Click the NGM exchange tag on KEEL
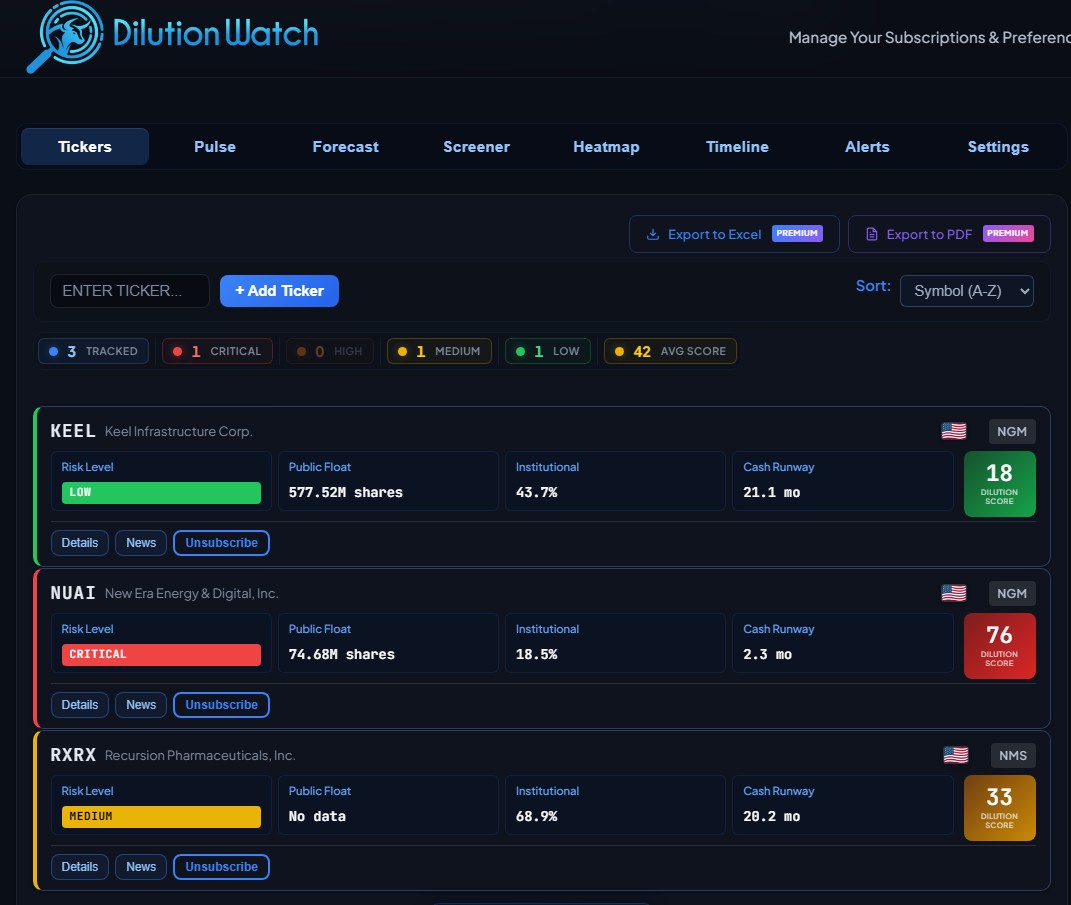This screenshot has width=1071, height=905. click(x=1012, y=432)
